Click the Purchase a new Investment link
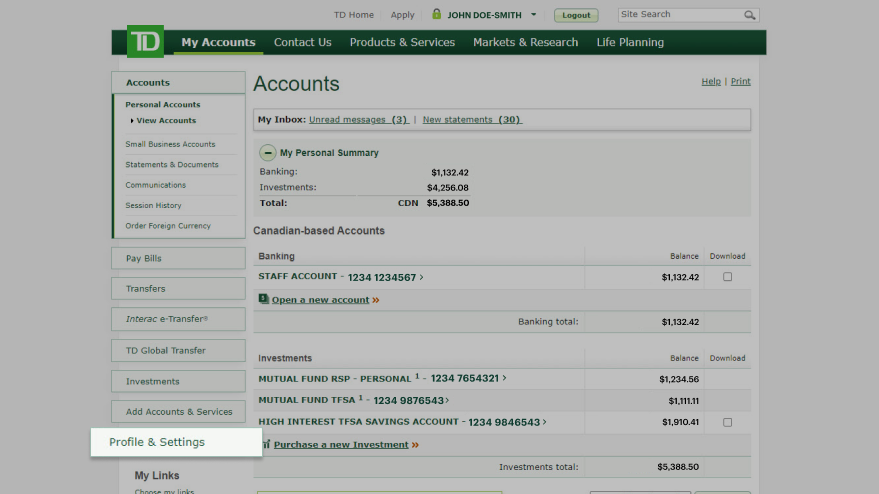Image resolution: width=879 pixels, height=494 pixels. 341,445
